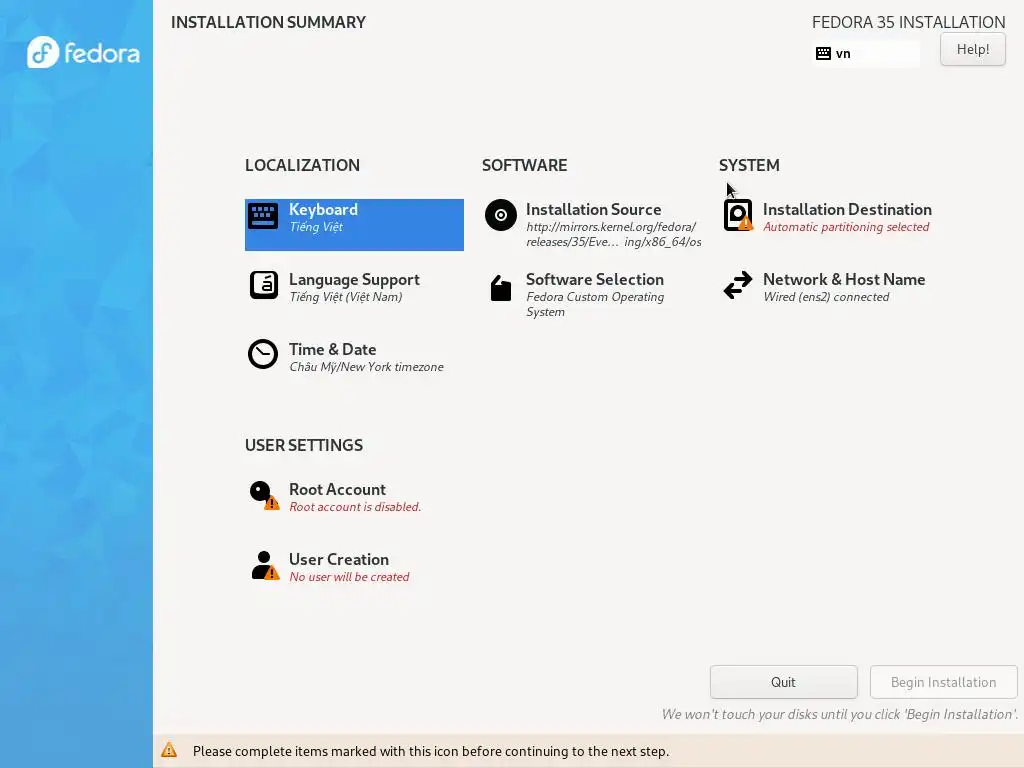
Task: Click the Root Account key icon
Action: [264, 496]
